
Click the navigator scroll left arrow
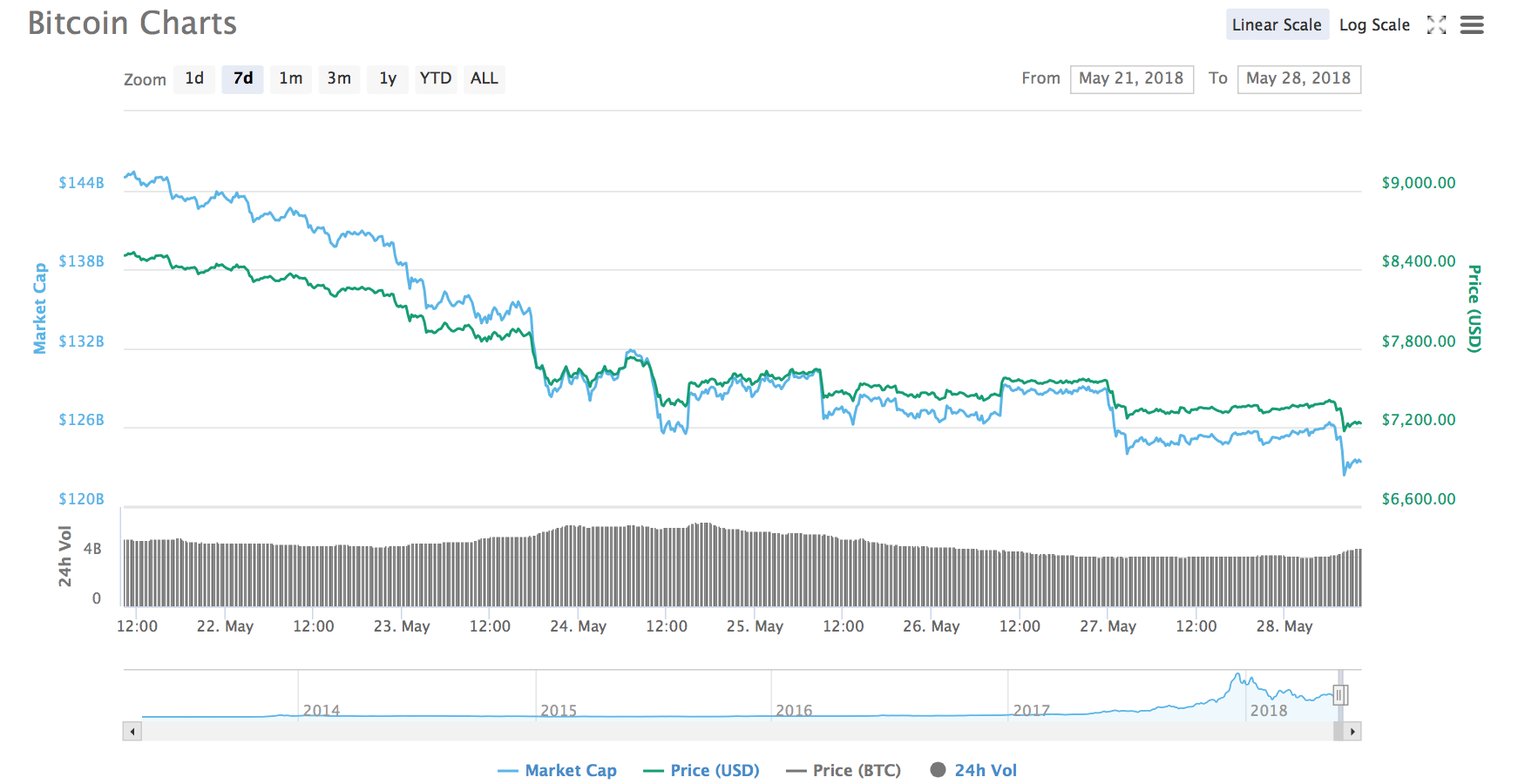tap(132, 732)
